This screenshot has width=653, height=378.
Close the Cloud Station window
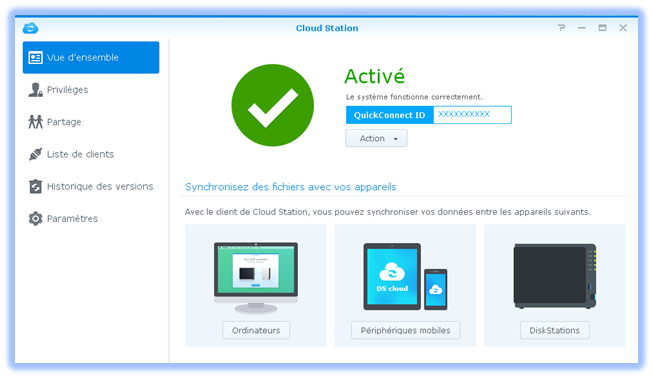point(623,28)
